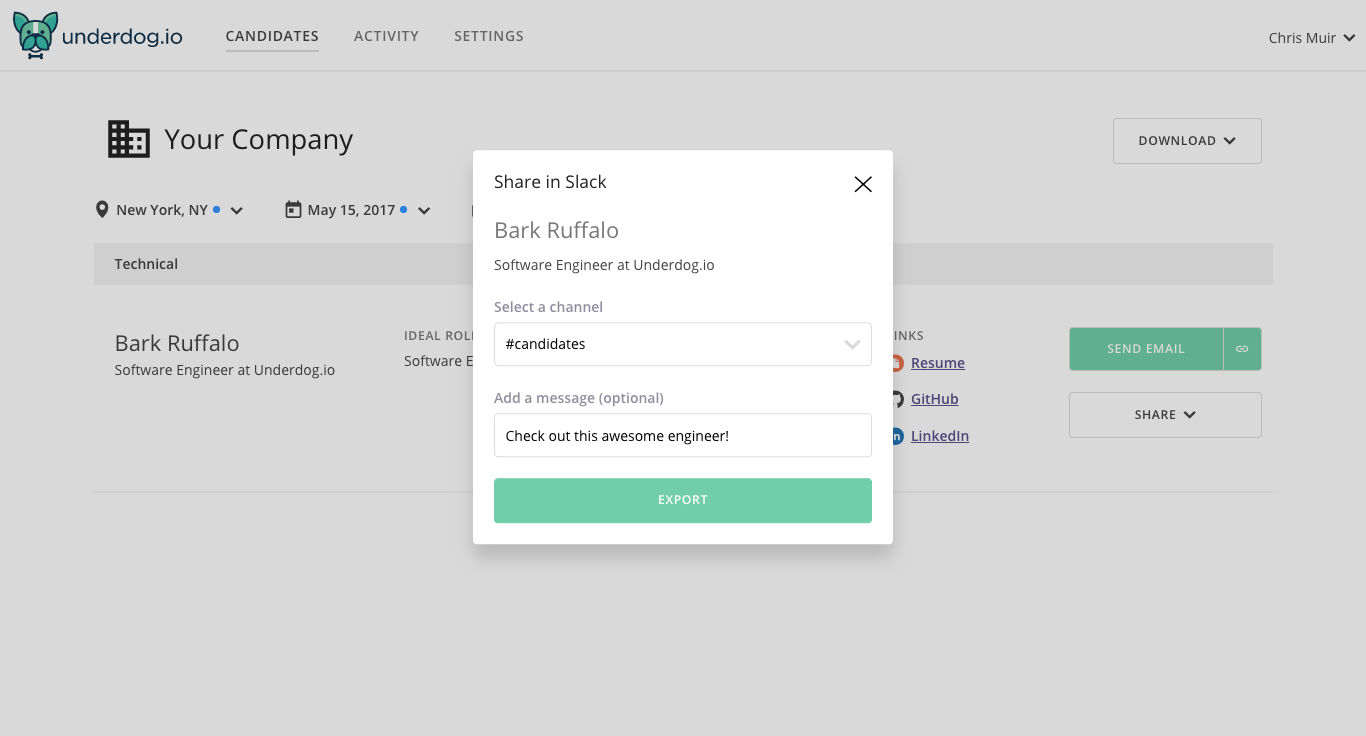Close the Share in Slack dialog
This screenshot has width=1366, height=736.
pos(863,184)
